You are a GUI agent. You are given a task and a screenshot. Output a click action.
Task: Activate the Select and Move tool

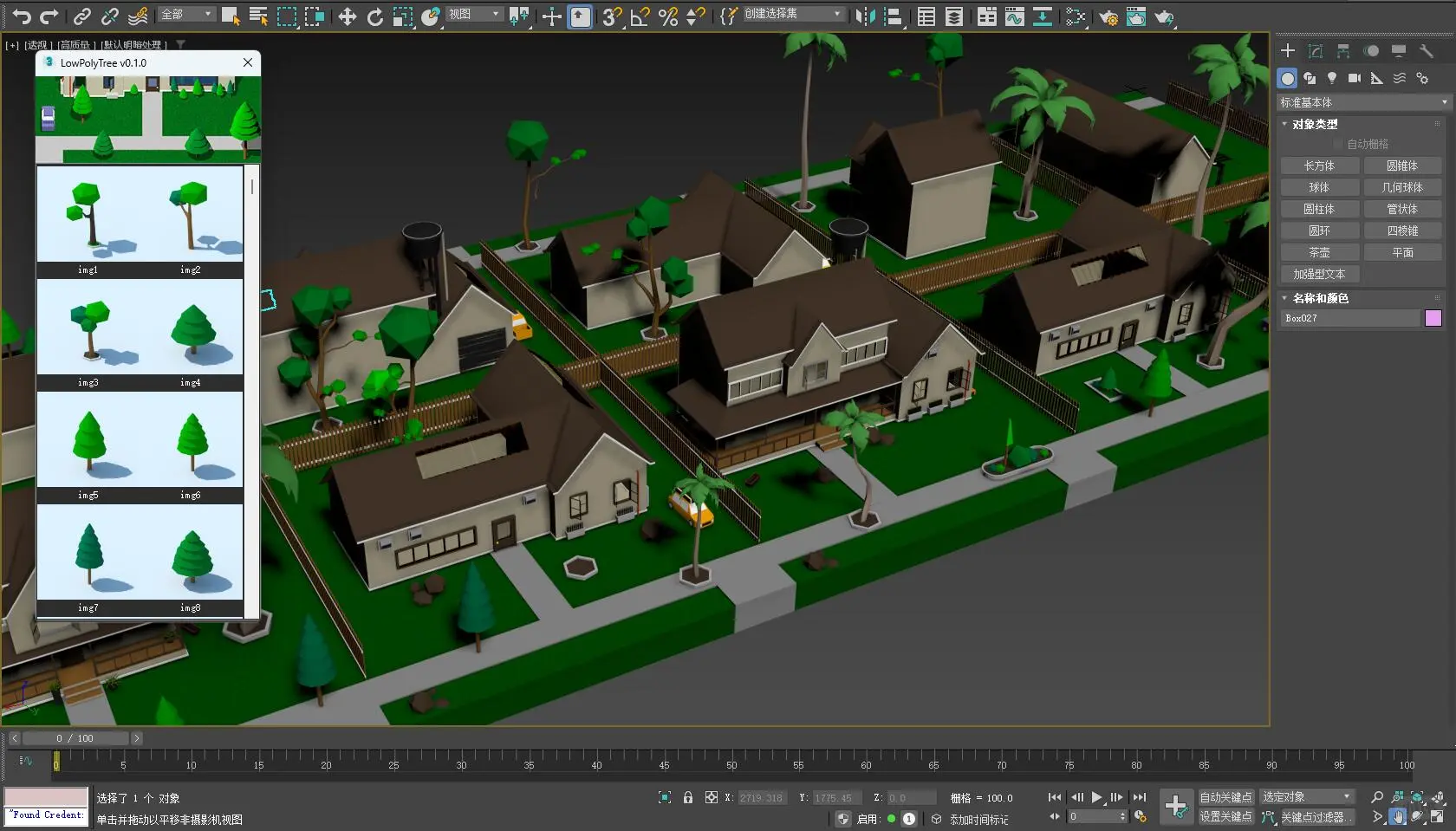[347, 16]
